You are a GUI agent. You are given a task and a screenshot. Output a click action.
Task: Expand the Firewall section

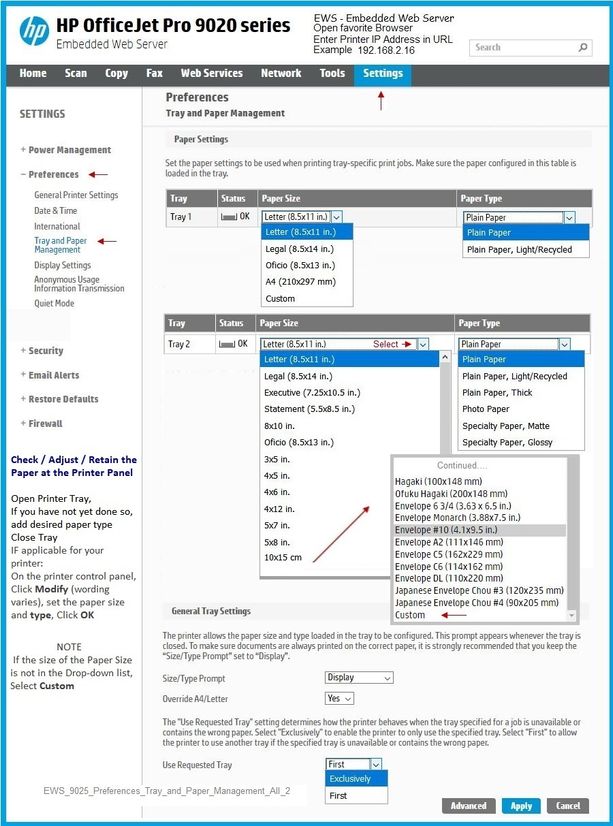(41, 424)
